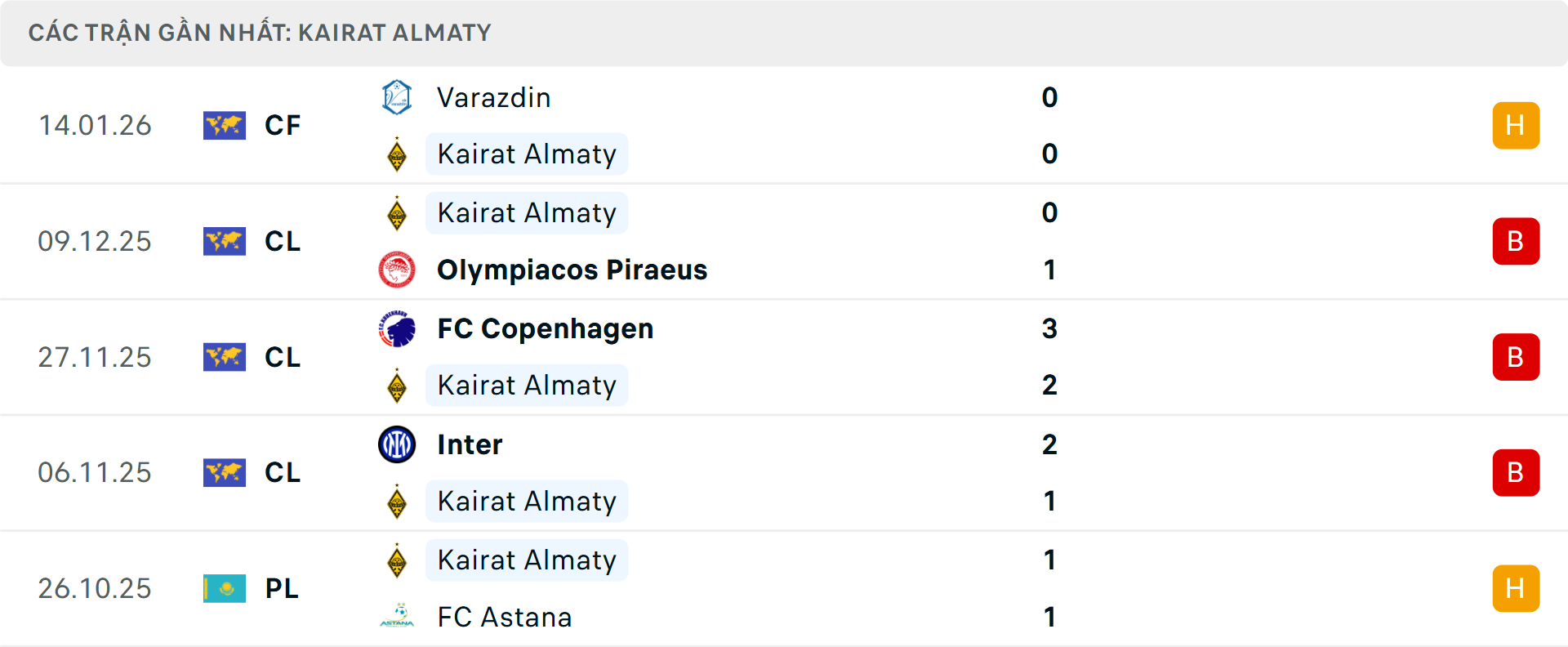The width and height of the screenshot is (1568, 647).
Task: Click the red B badge for the Olympiacos match
Action: pyautogui.click(x=1516, y=241)
